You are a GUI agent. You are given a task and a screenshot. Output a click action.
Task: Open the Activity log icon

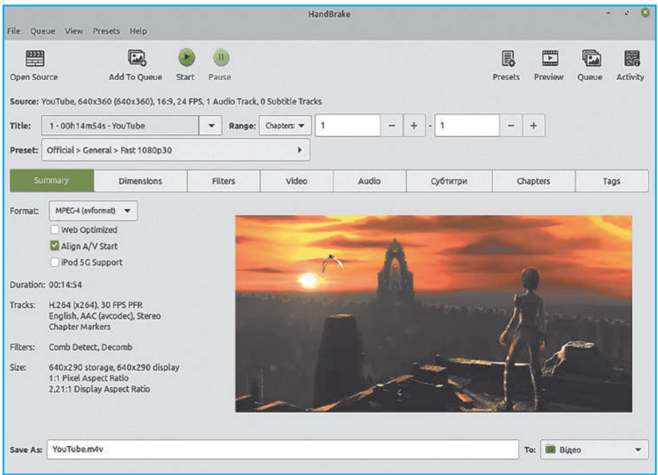(x=631, y=59)
